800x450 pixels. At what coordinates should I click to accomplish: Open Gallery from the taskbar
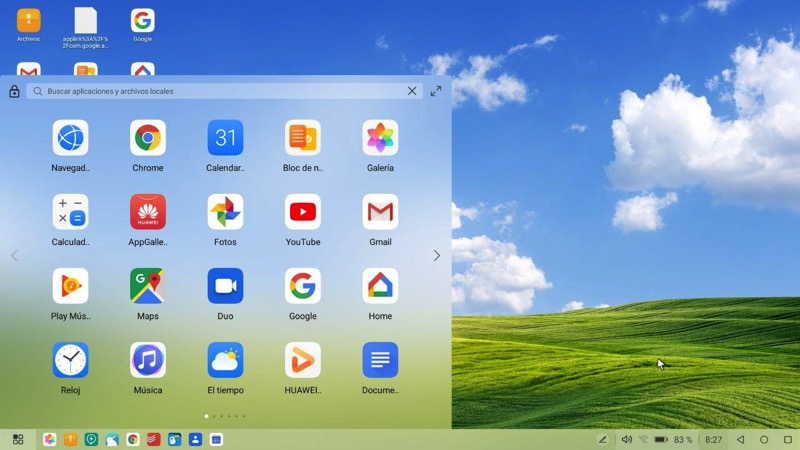[49, 439]
